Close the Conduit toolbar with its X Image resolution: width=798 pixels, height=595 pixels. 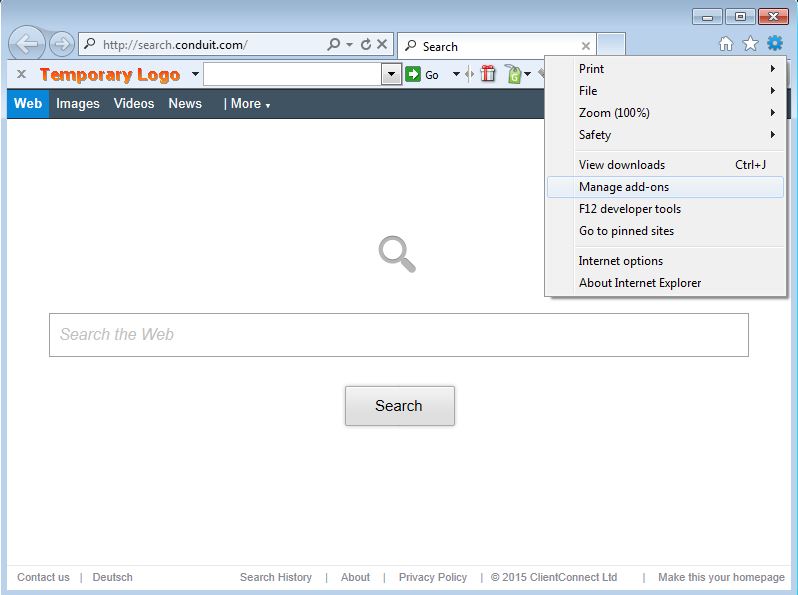click(x=21, y=74)
